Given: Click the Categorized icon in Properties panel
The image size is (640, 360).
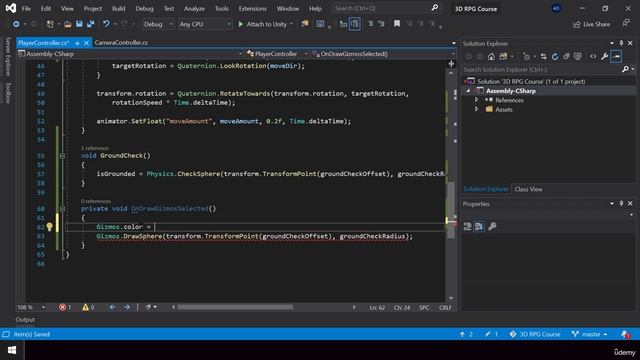Looking at the screenshot, I should click(468, 226).
